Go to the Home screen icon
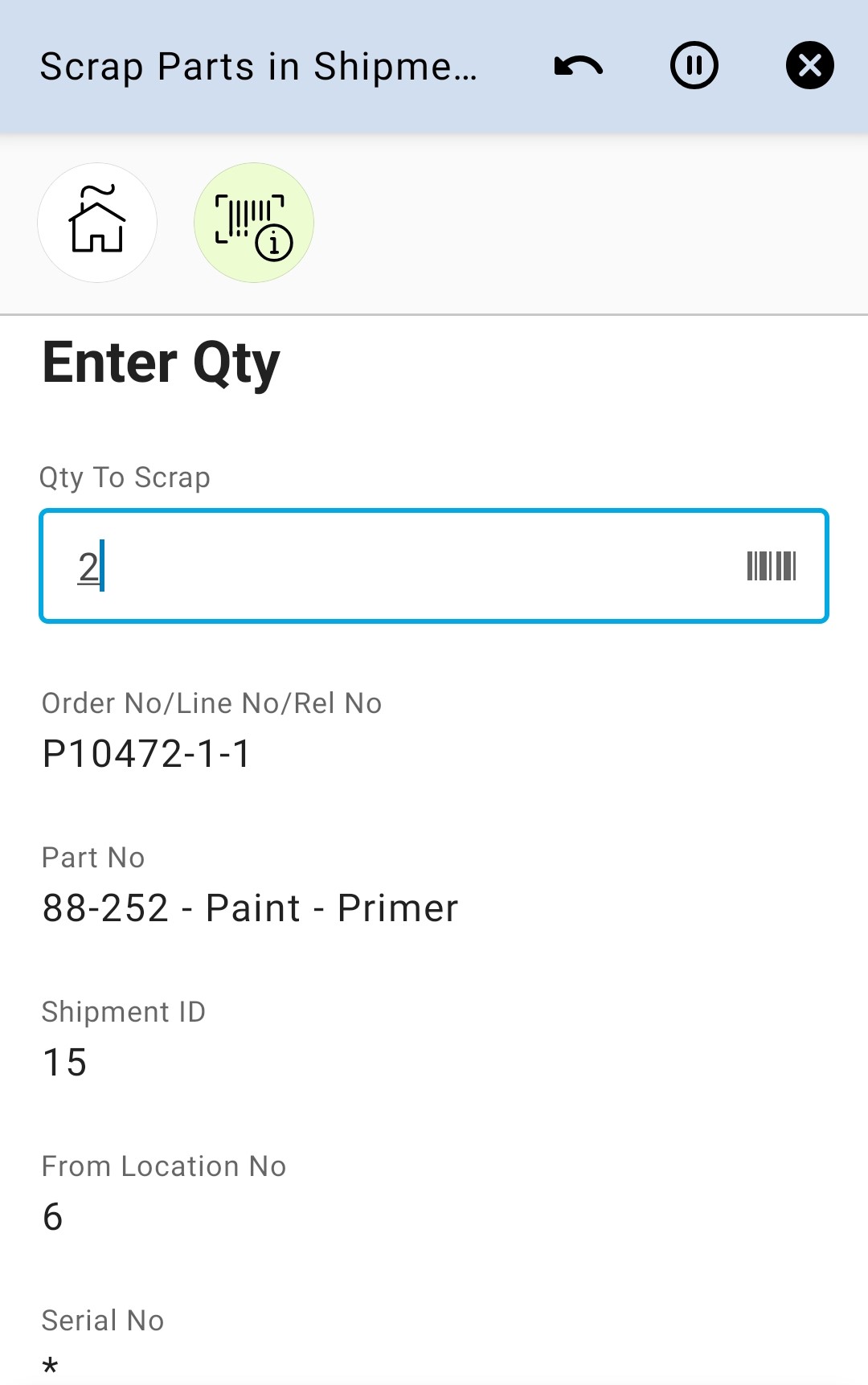Viewport: 868px width, 1385px height. point(97,223)
